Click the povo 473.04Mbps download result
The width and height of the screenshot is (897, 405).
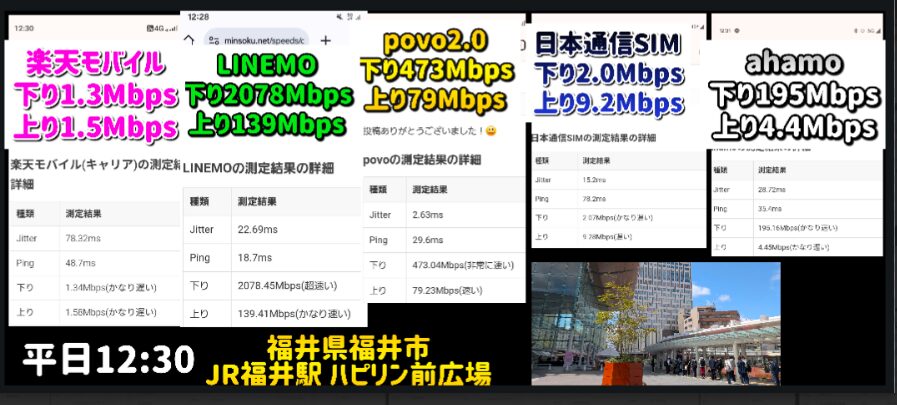[x=463, y=265]
